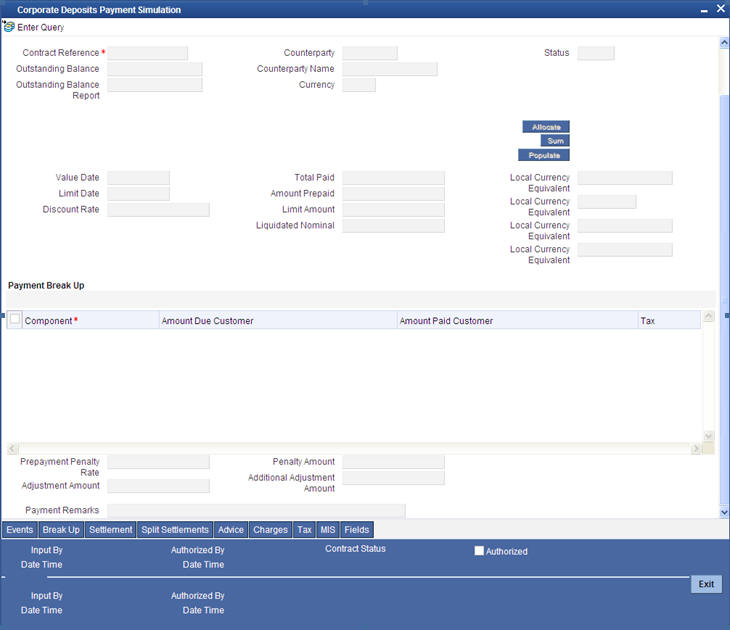
Task: Click the Amount Due Customer column header
Action: pos(278,321)
